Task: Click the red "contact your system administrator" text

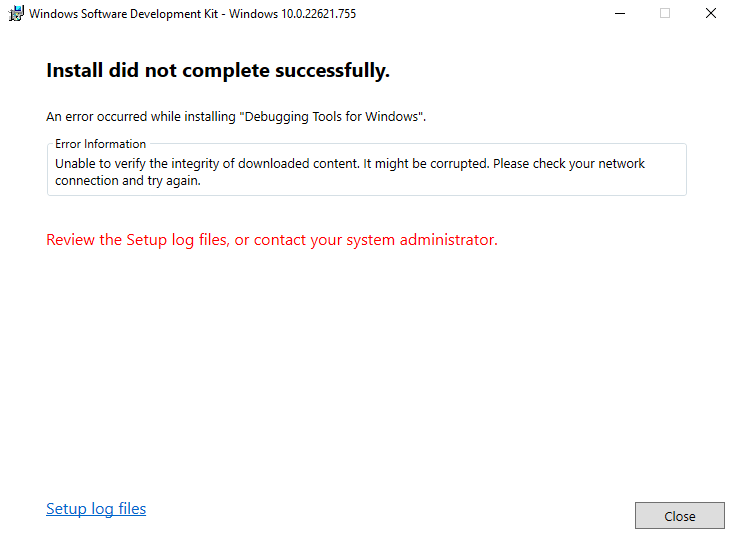Action: (x=375, y=240)
